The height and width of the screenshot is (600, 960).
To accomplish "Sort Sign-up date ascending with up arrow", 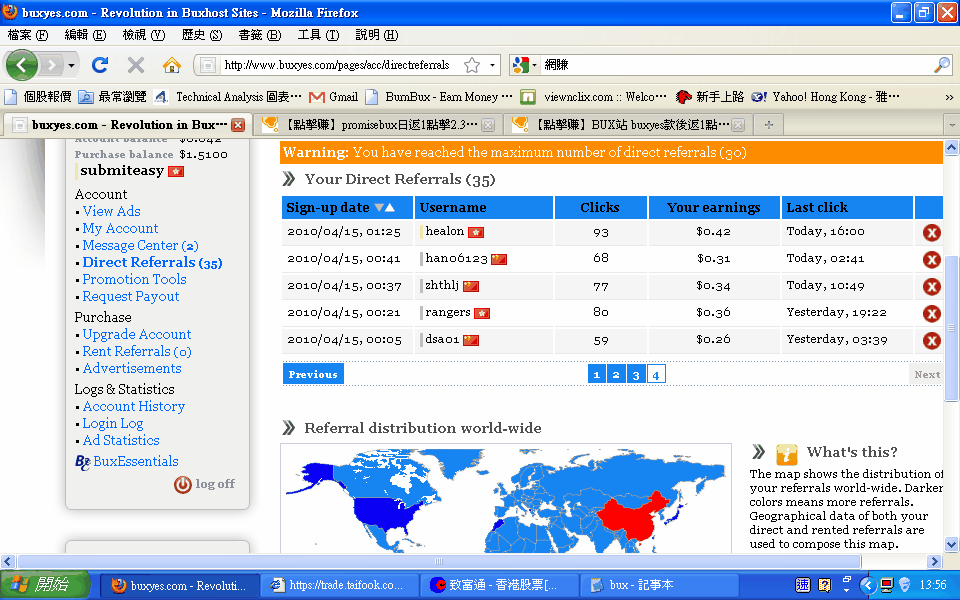I will [390, 208].
